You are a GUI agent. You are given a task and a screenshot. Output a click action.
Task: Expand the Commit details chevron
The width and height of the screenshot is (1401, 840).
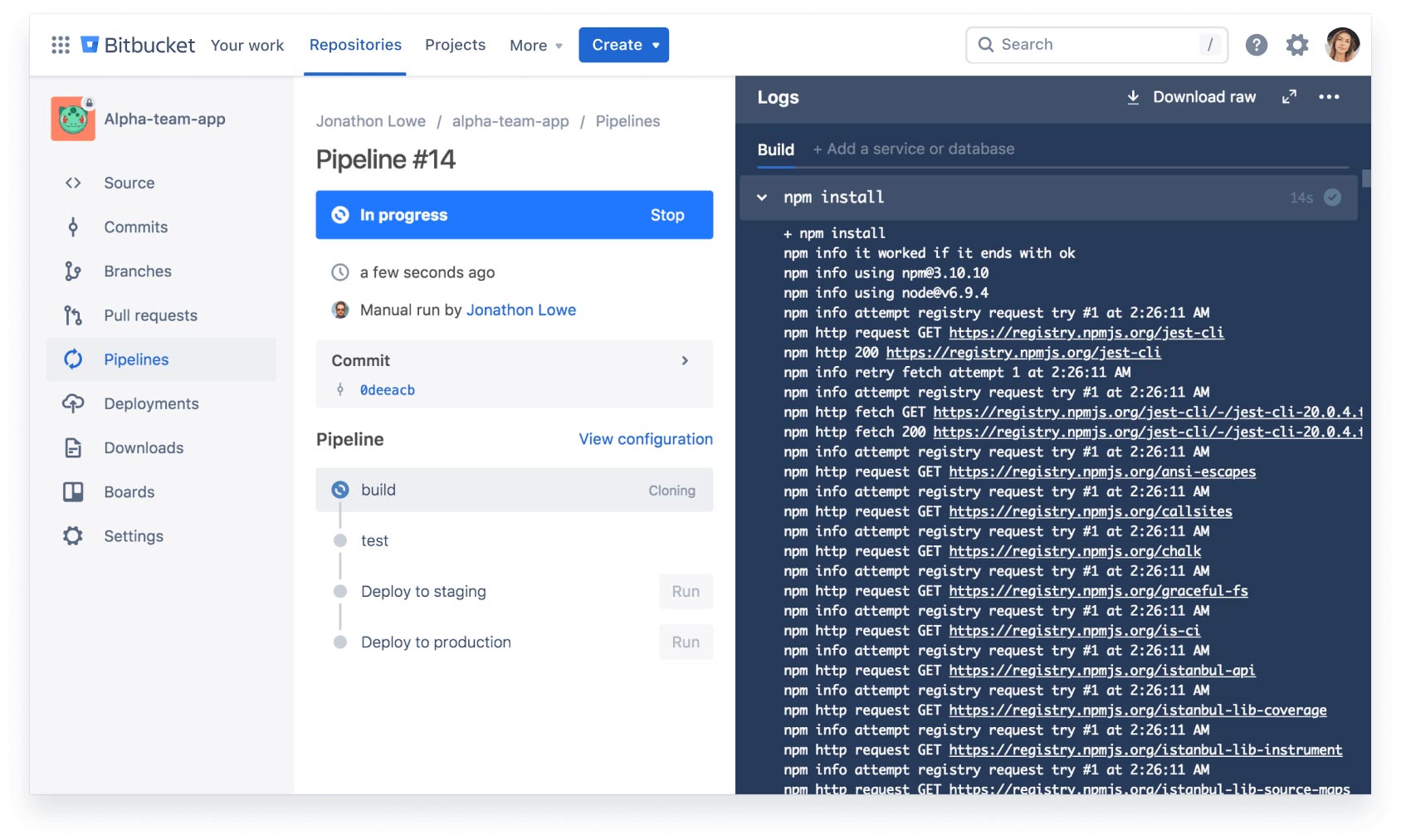685,360
